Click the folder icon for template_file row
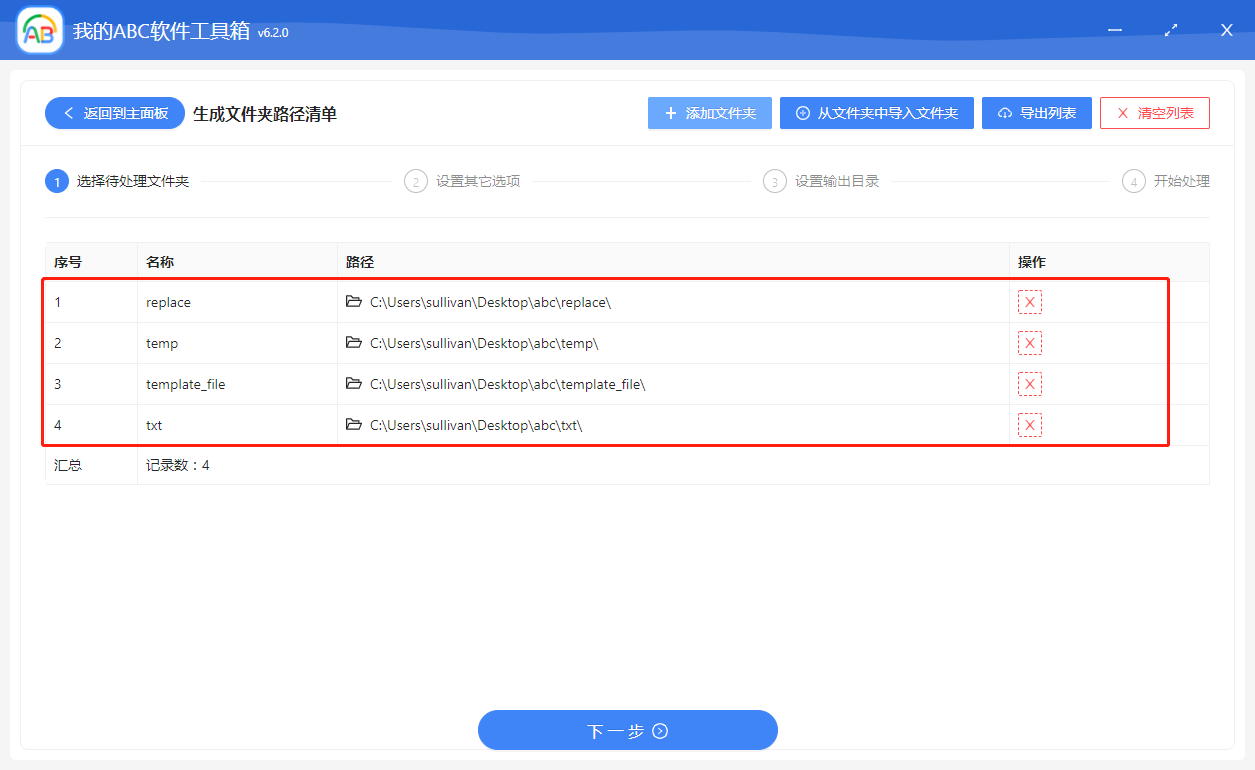This screenshot has width=1255, height=770. (354, 383)
